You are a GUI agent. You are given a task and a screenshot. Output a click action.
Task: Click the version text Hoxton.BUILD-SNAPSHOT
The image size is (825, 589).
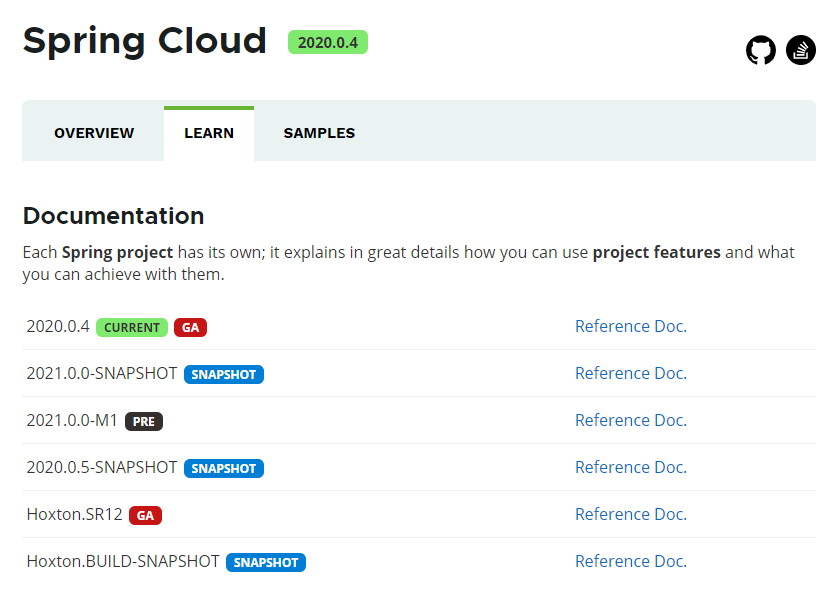tap(123, 561)
